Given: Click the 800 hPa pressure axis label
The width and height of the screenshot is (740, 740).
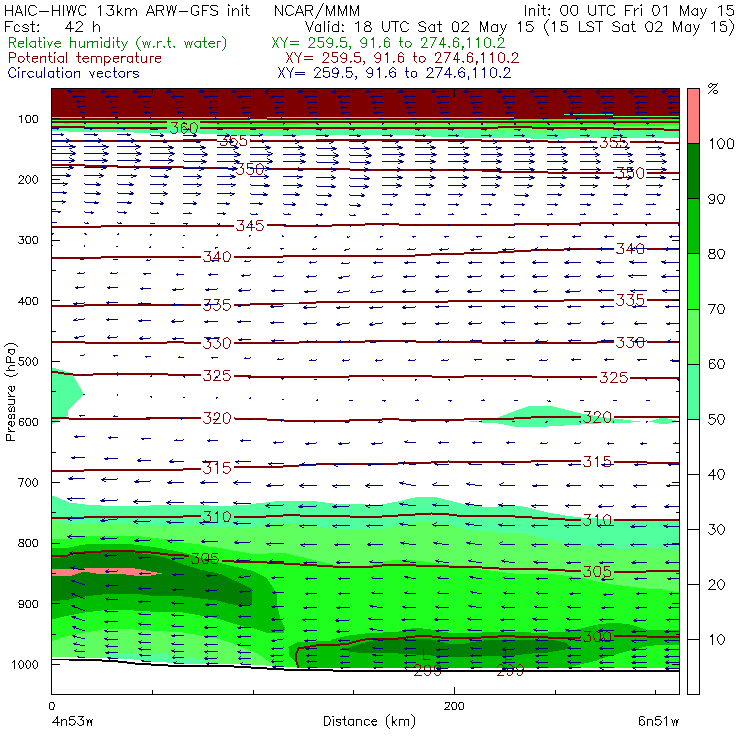Looking at the screenshot, I should pos(28,543).
